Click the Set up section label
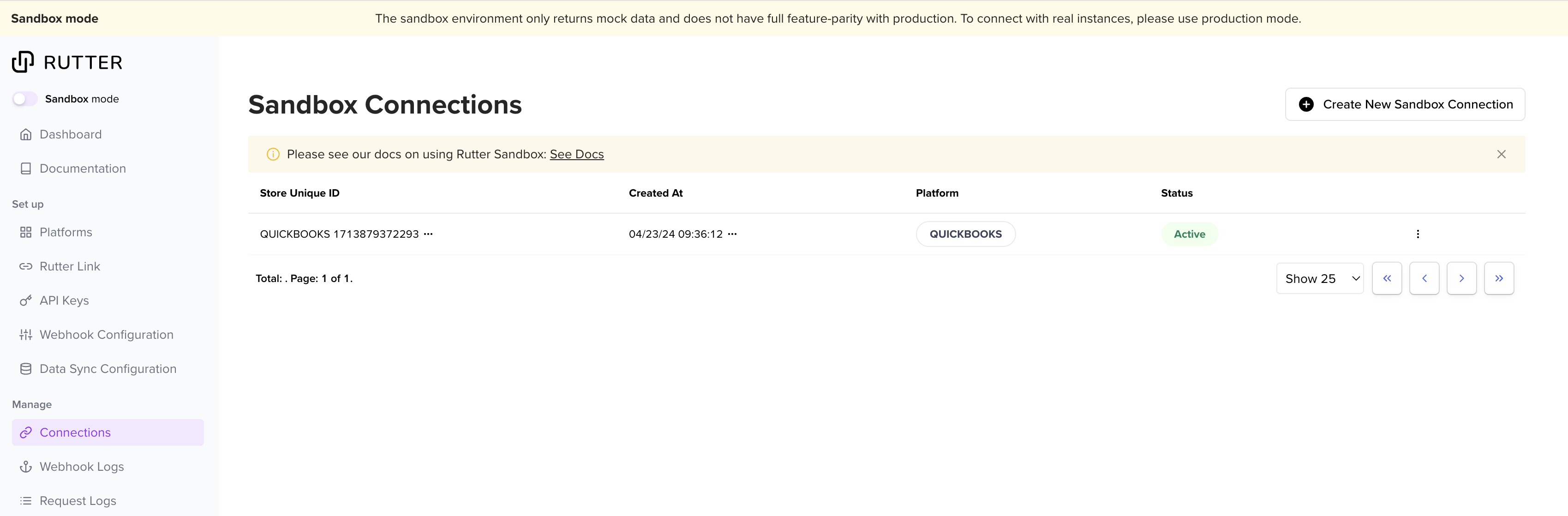Image resolution: width=1568 pixels, height=516 pixels. (28, 204)
